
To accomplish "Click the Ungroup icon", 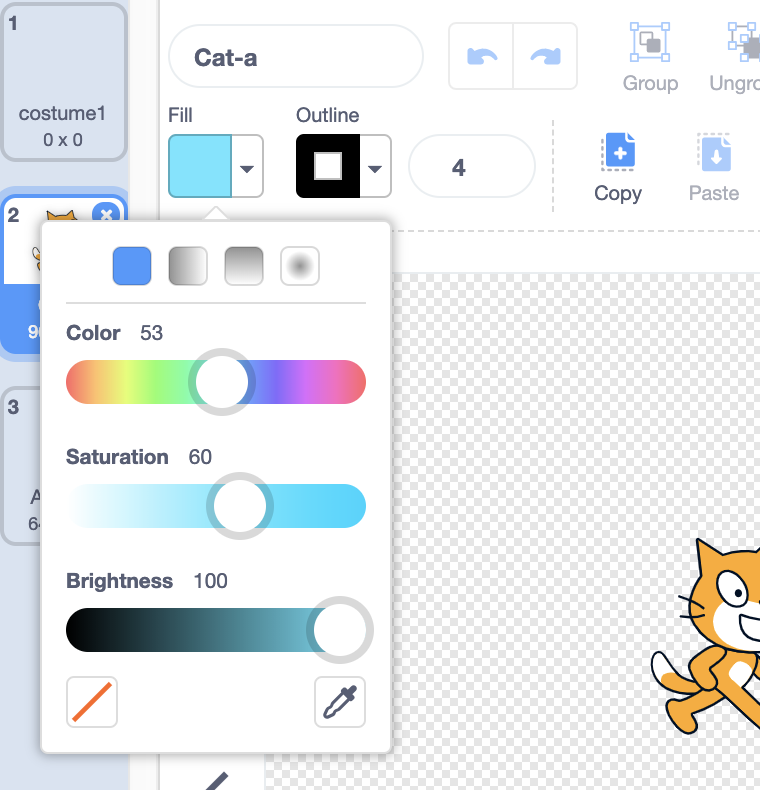I will (x=744, y=42).
